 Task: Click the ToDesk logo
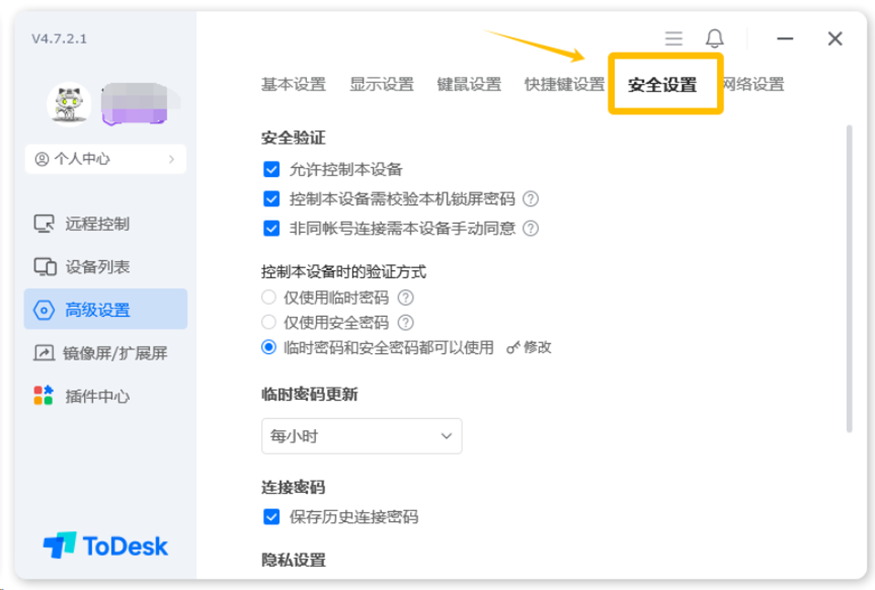(x=105, y=545)
